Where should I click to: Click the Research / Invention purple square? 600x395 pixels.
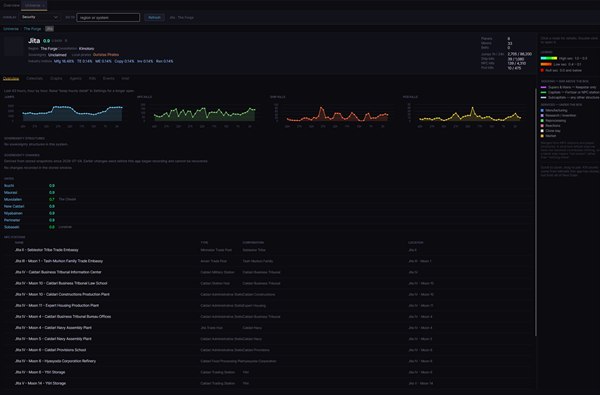[x=542, y=115]
